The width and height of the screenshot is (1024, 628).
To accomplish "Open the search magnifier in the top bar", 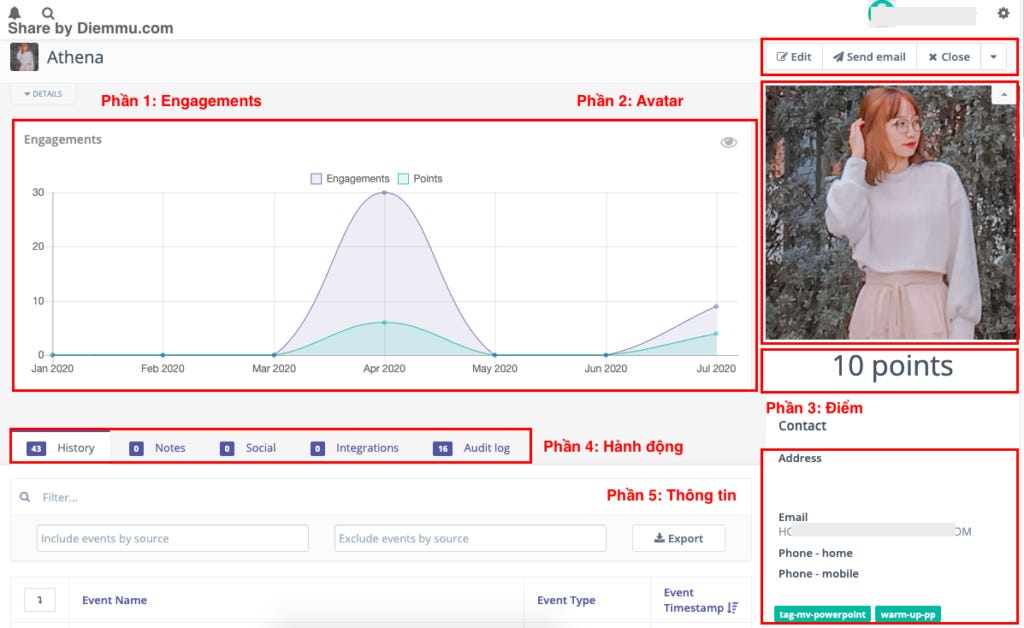I will [48, 12].
